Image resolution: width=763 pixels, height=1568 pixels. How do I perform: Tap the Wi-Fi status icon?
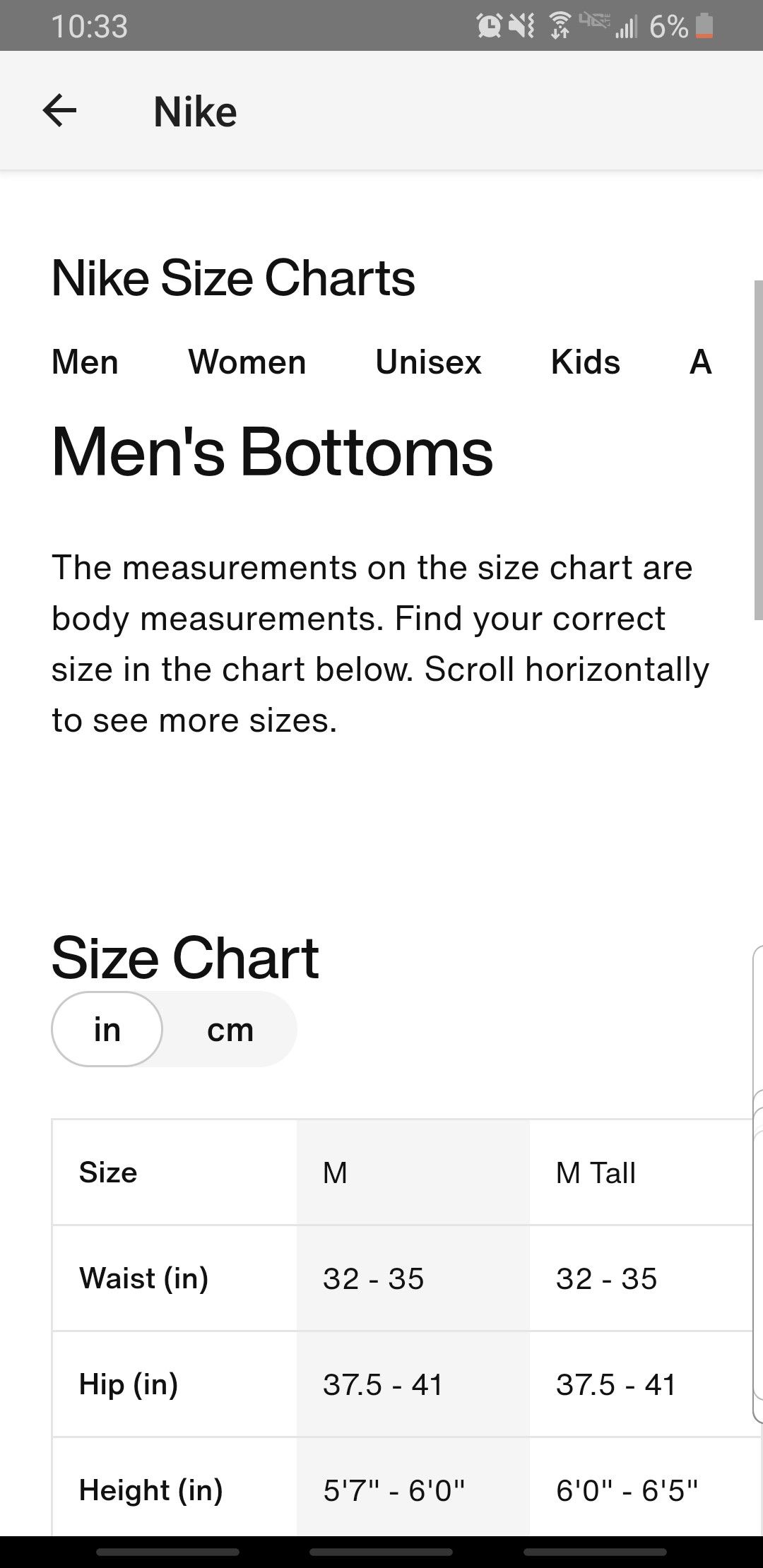(x=560, y=26)
